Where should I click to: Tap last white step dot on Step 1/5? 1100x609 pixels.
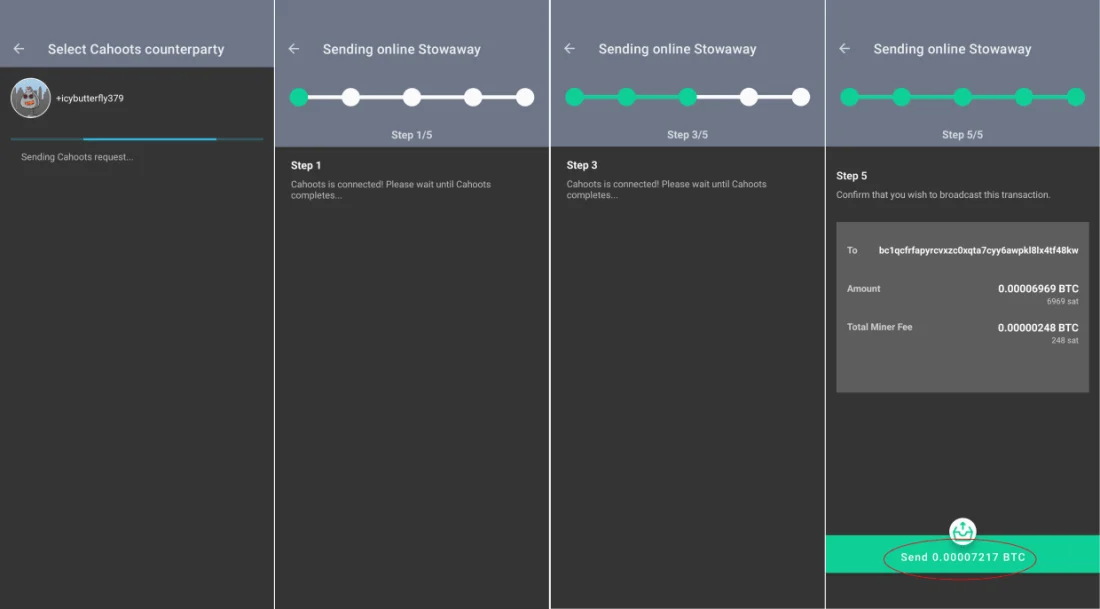click(x=525, y=97)
